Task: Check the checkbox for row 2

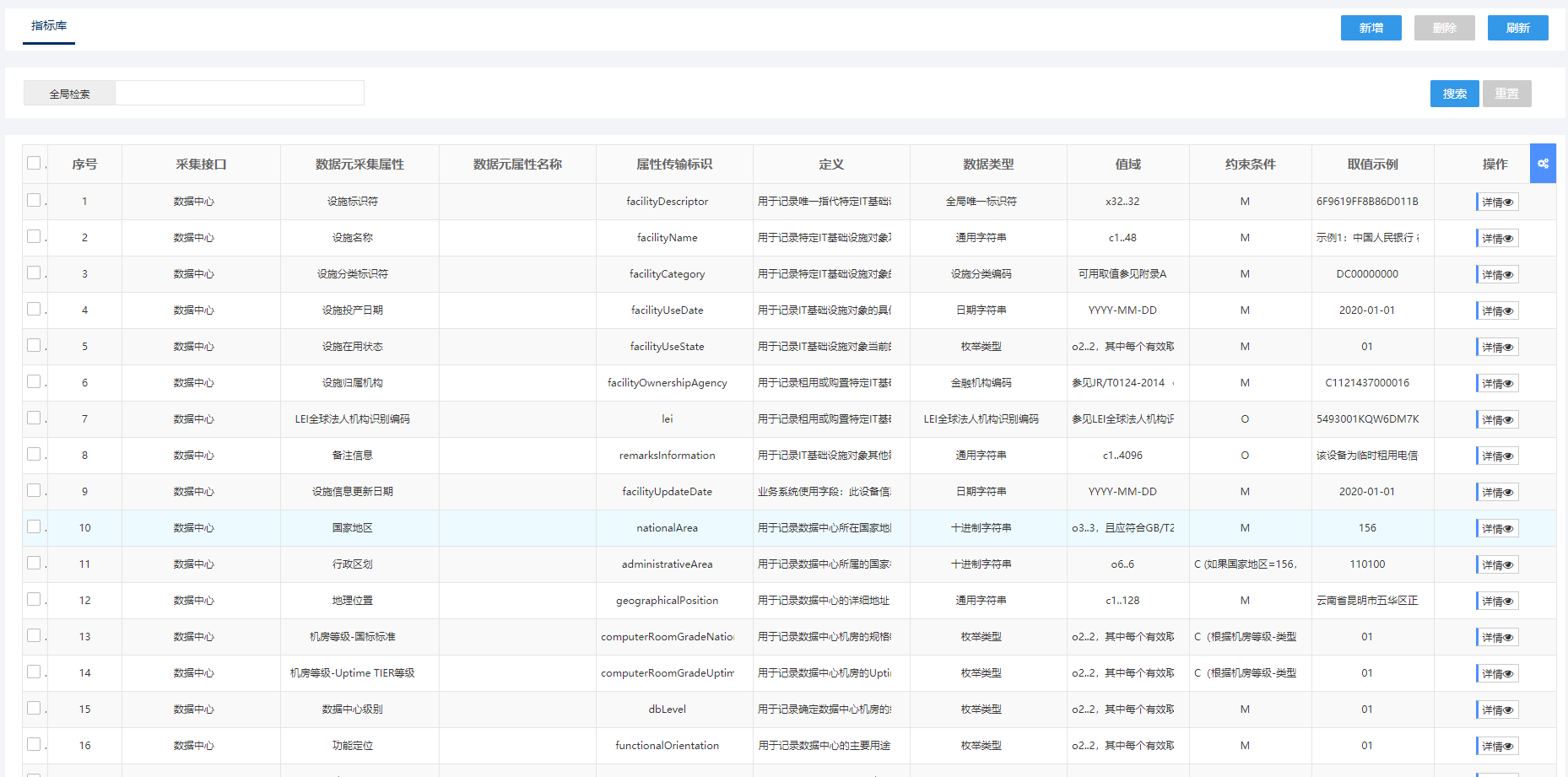Action: (x=34, y=236)
